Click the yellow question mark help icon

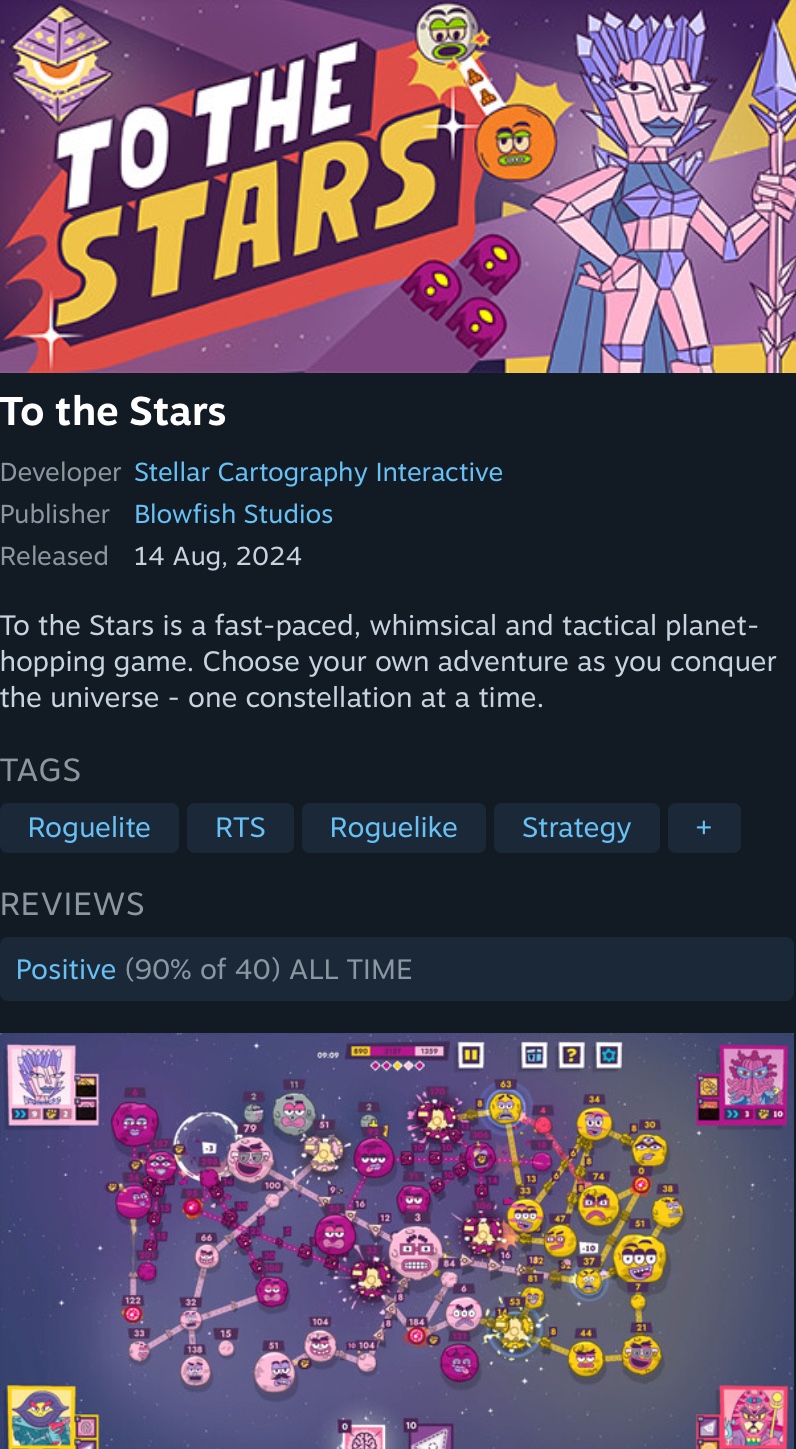point(571,1054)
